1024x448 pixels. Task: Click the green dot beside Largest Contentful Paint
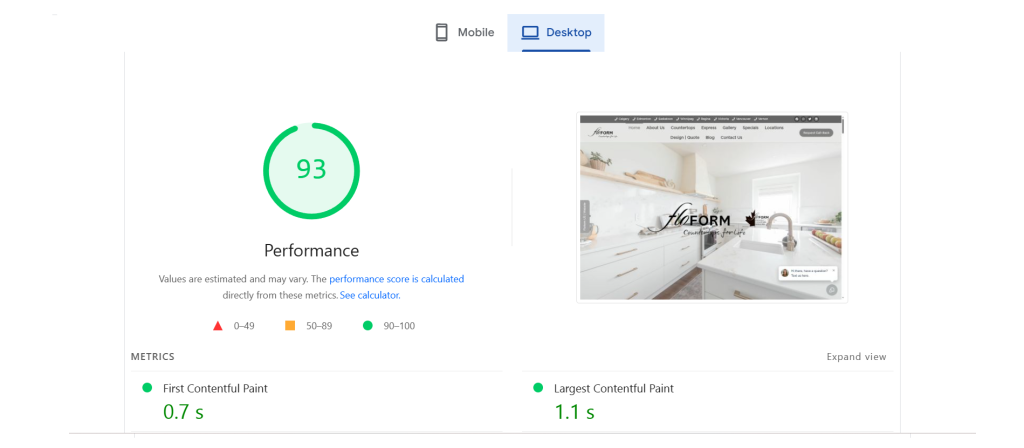point(538,388)
